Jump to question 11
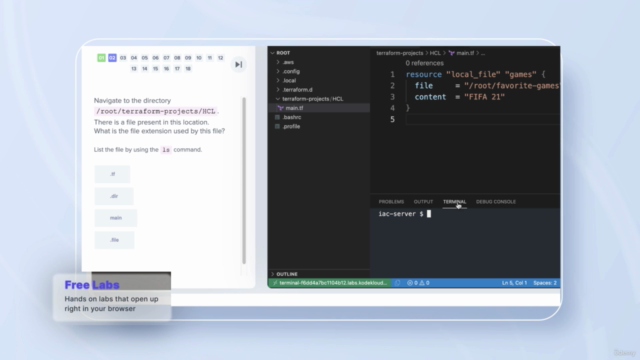This screenshot has width=640, height=360. pos(210,58)
